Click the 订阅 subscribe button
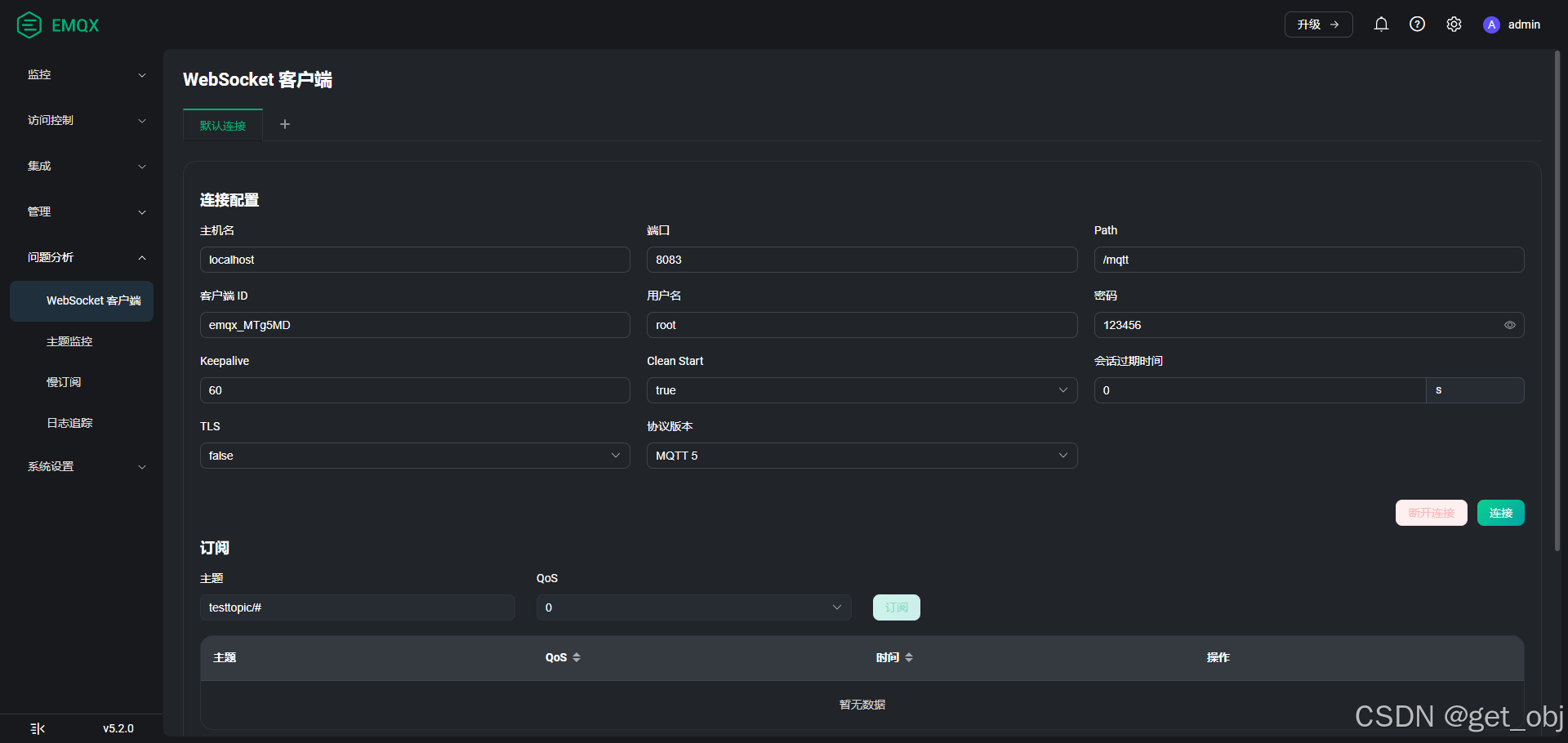The width and height of the screenshot is (1568, 743). click(x=896, y=607)
